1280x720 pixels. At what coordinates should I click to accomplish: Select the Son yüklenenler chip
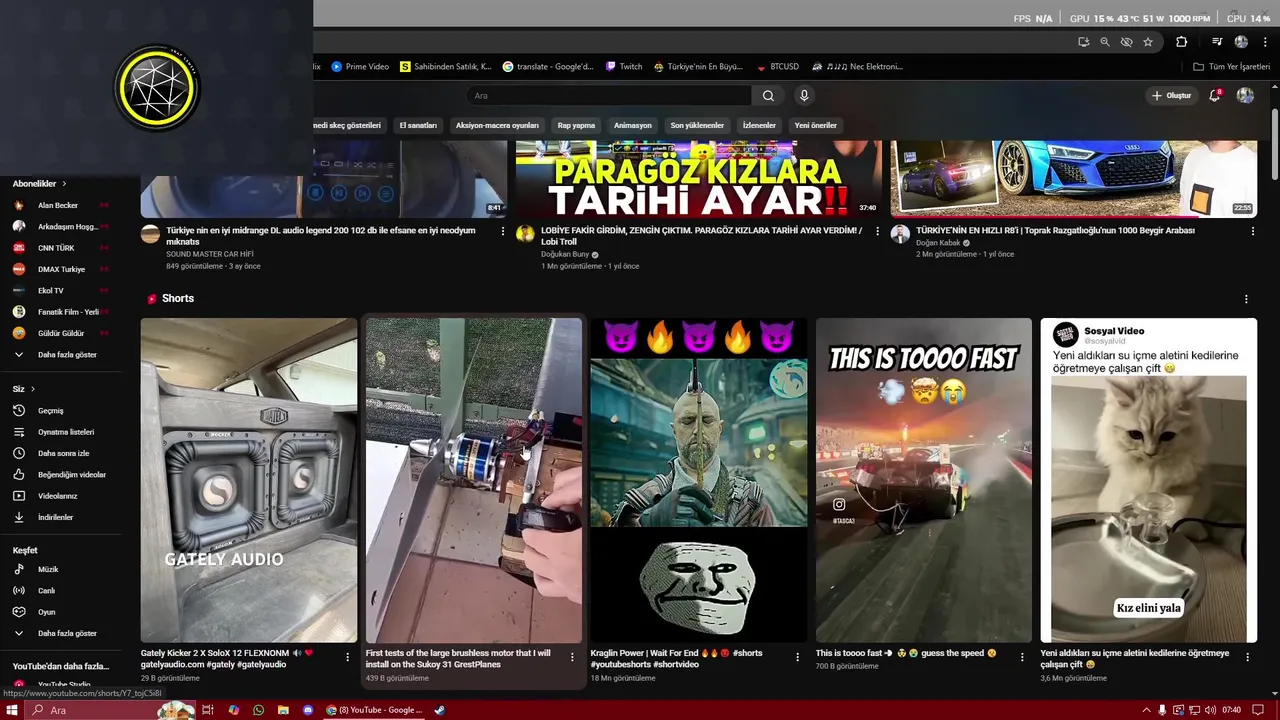point(697,126)
